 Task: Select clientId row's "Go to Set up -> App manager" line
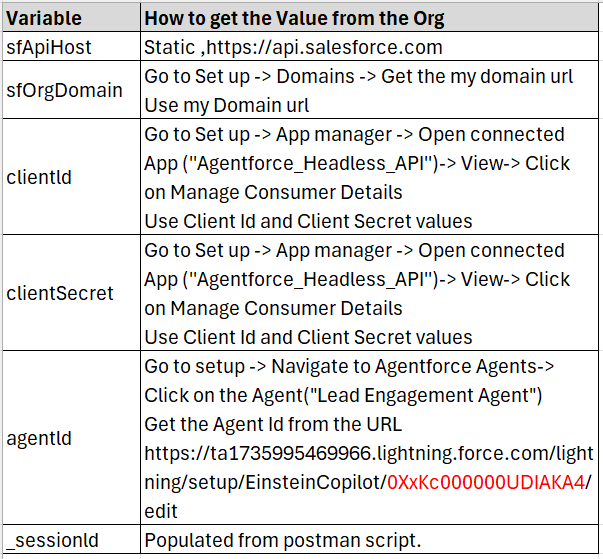tap(354, 134)
